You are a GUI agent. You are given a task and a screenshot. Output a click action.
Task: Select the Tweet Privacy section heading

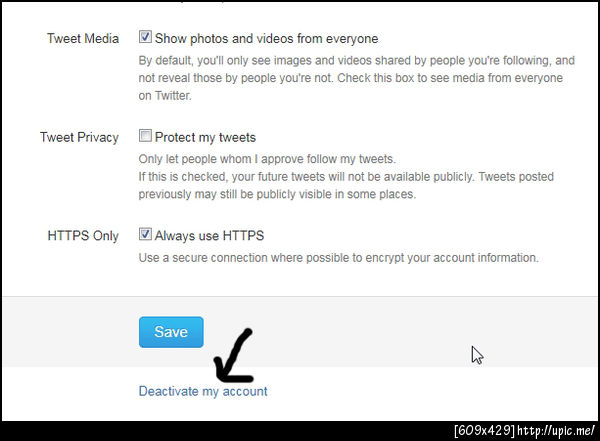79,137
